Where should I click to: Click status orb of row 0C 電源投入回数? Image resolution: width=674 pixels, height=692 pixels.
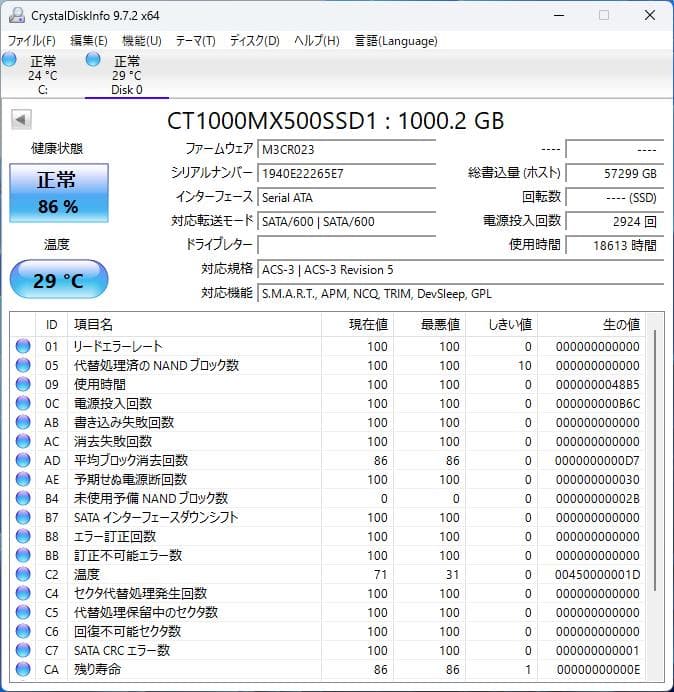23,403
